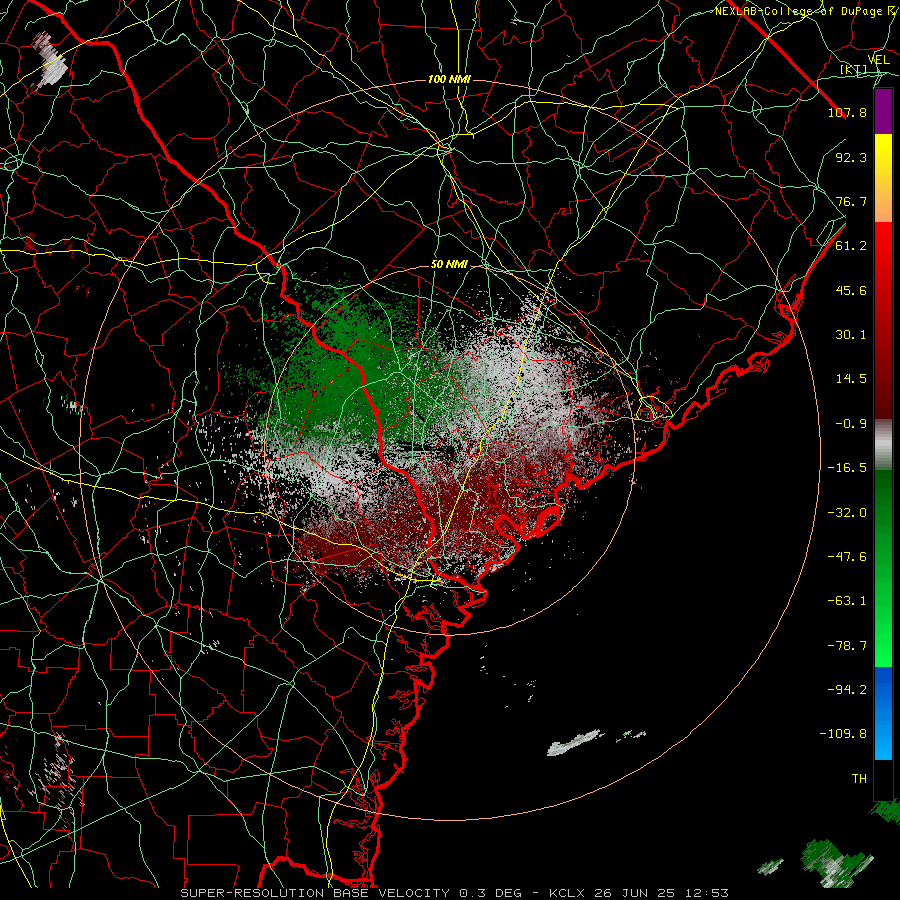Viewport: 900px width, 900px height.
Task: Click the 30.1 velocity scale value
Action: 851,335
